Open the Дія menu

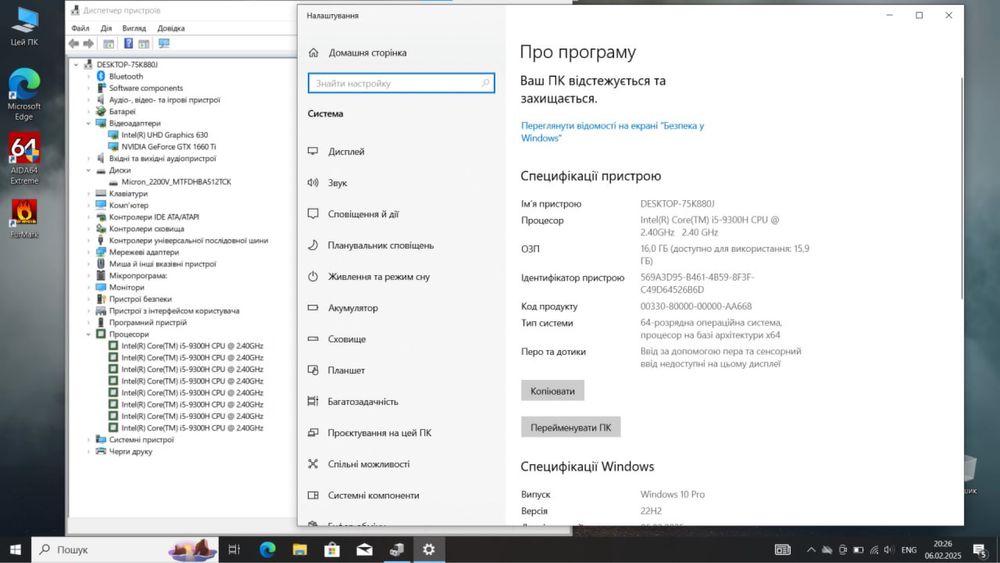106,28
